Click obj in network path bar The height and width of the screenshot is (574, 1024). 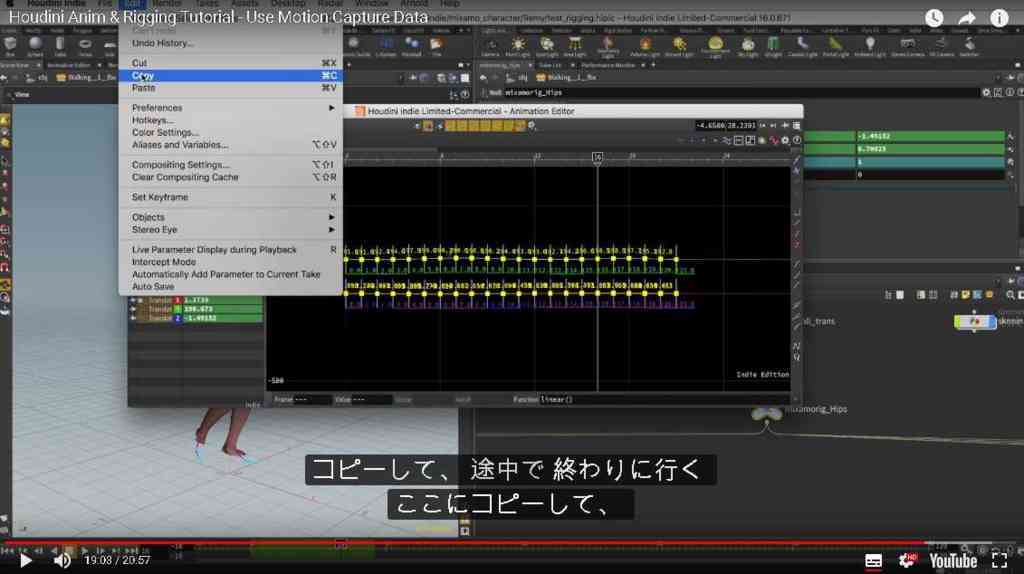pyautogui.click(x=517, y=78)
